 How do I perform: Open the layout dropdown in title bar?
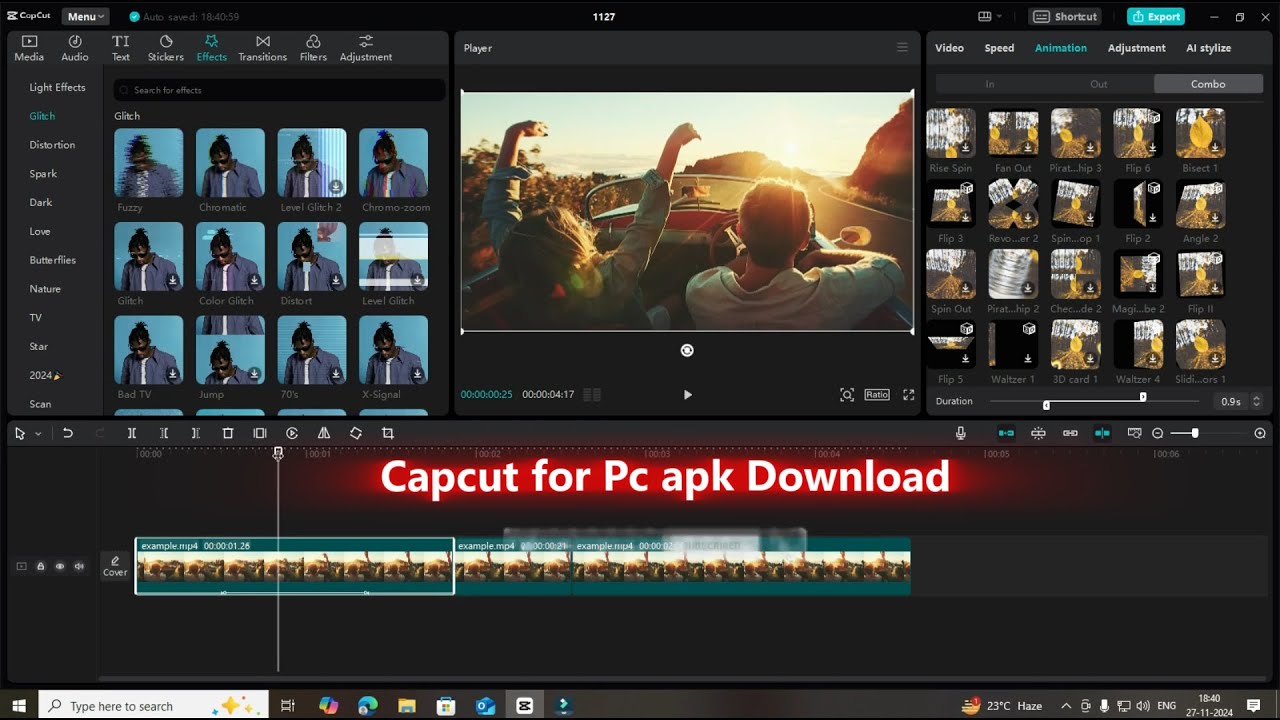pyautogui.click(x=990, y=16)
